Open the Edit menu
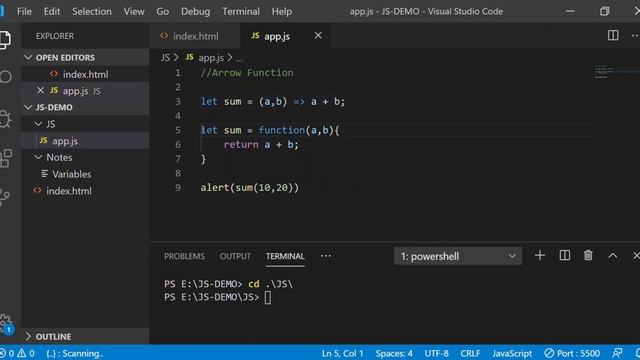 [52, 11]
